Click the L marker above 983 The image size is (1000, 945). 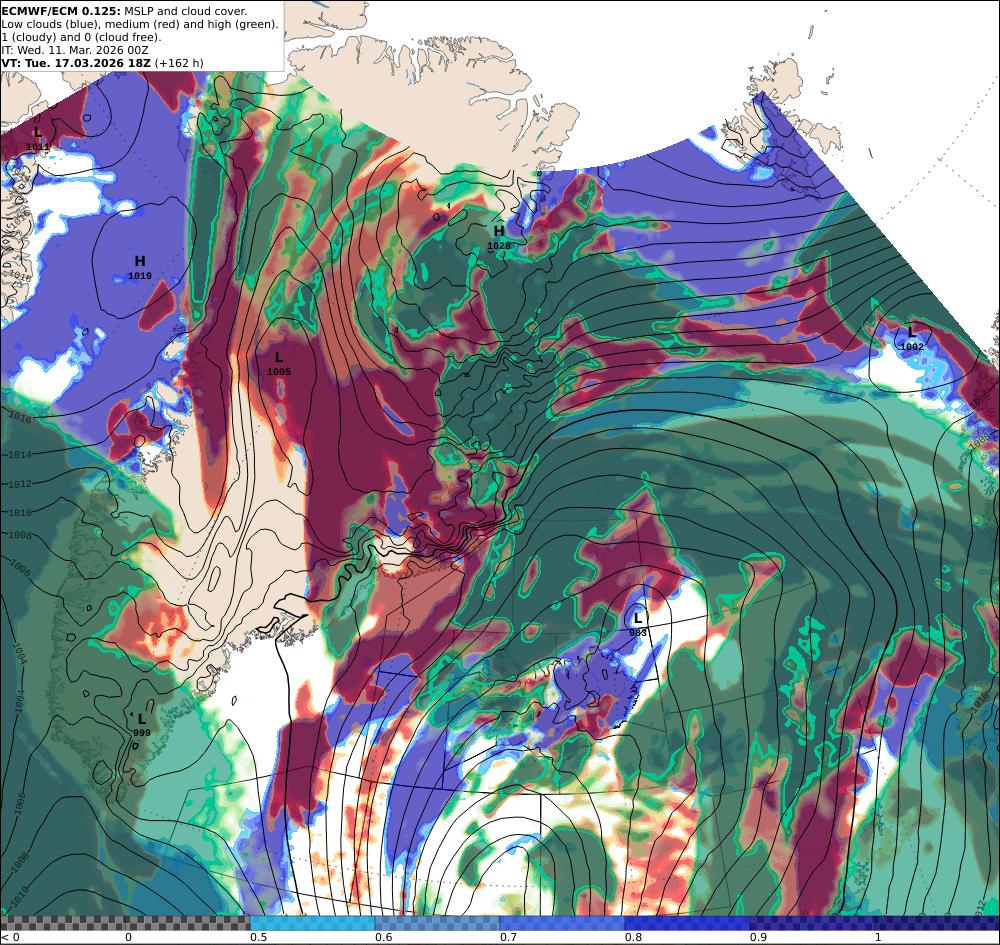point(637,618)
